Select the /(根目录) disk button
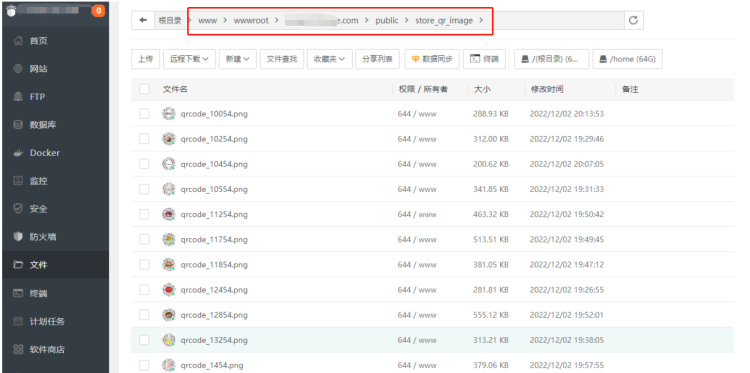This screenshot has width=750, height=373. (x=551, y=59)
